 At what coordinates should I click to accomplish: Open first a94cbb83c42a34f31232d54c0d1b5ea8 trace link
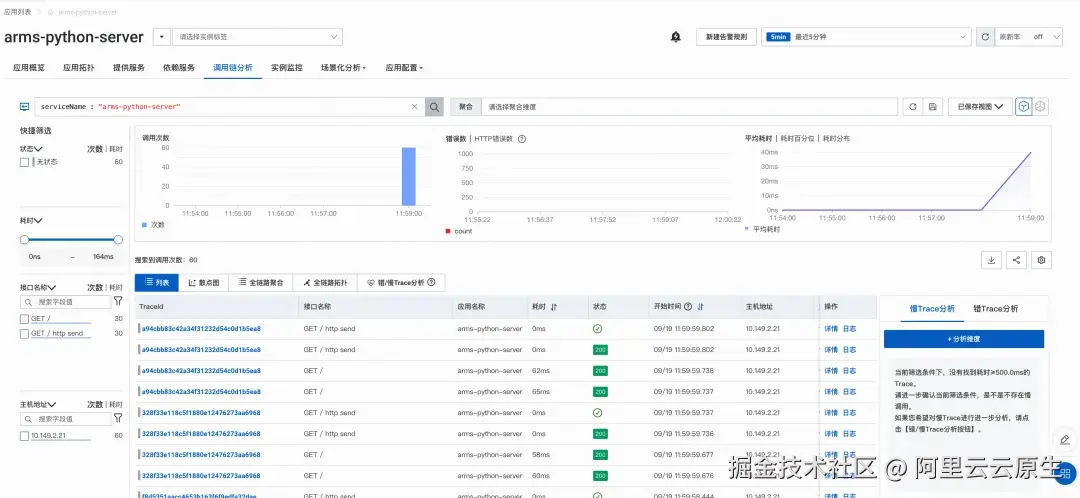pos(201,329)
